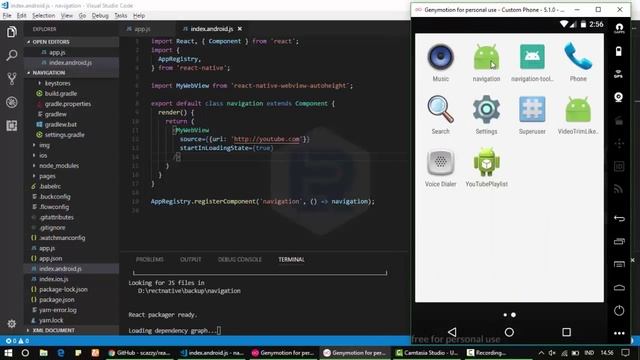Switch to Camtasia Studio taskbar window
Screen dimensions: 640x360
point(427,353)
